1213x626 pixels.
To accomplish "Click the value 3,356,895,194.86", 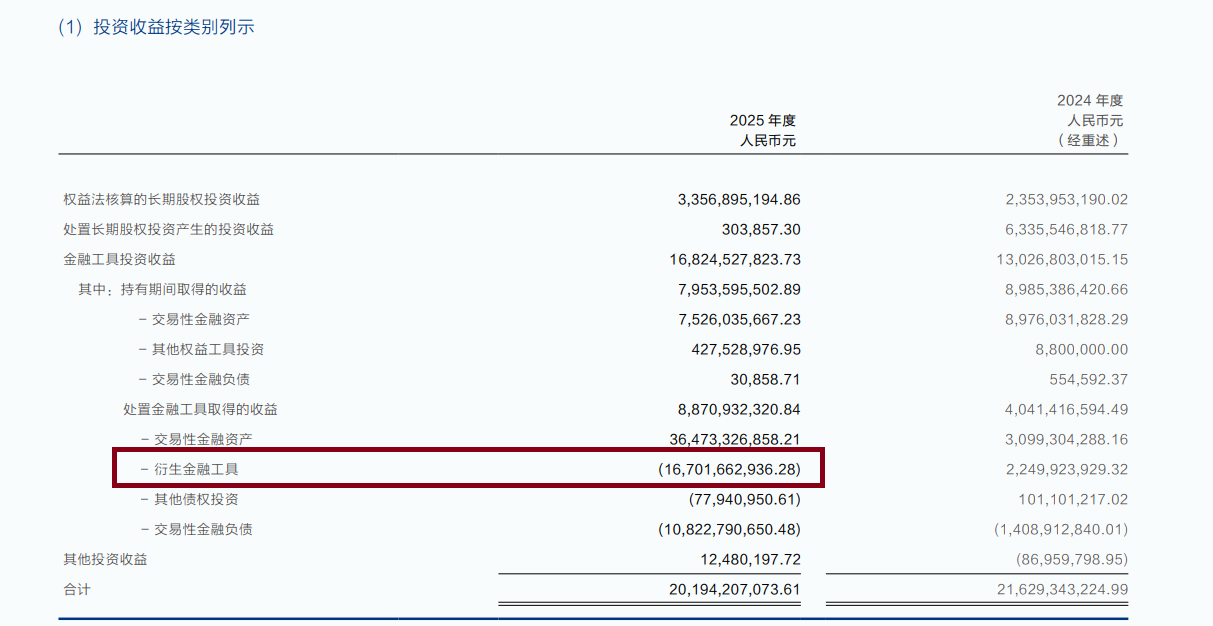I will [x=739, y=200].
